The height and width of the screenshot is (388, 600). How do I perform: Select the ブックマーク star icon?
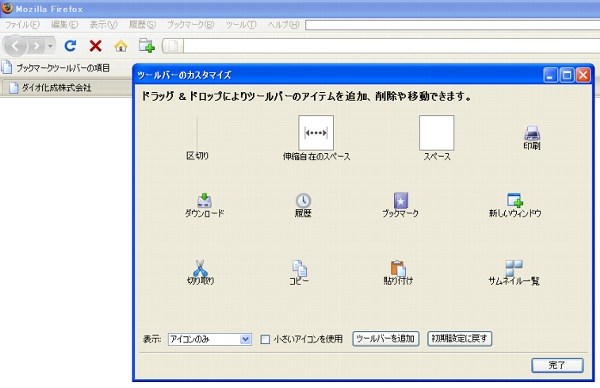(400, 205)
